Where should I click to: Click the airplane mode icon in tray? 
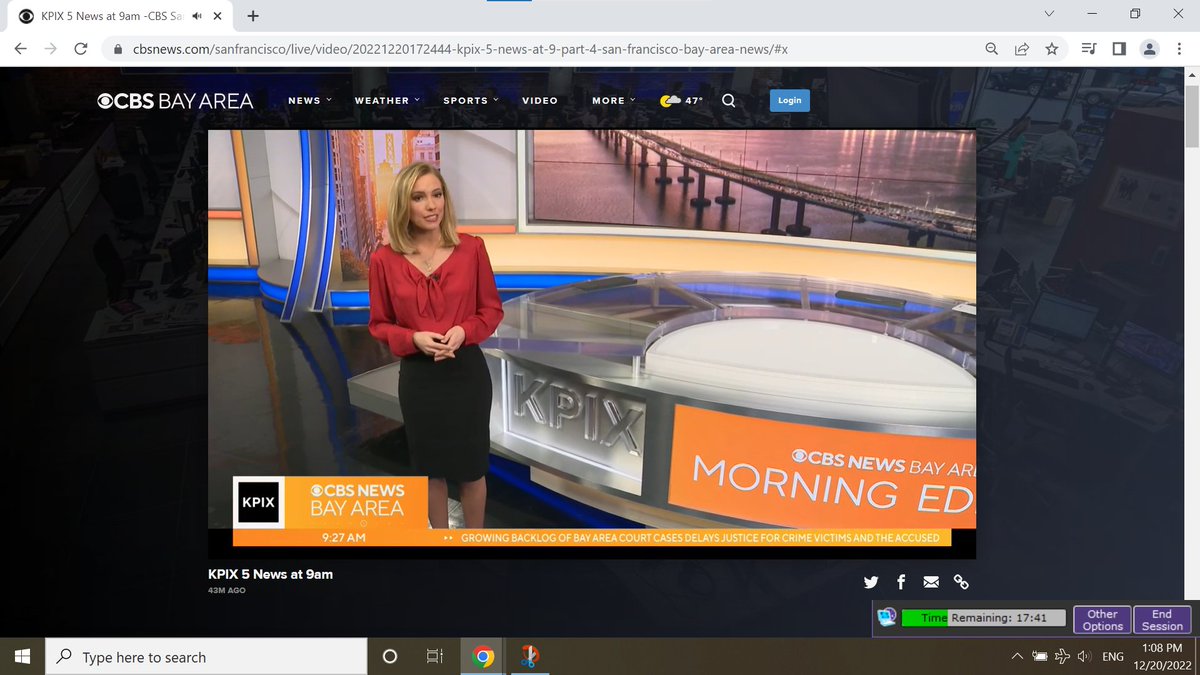click(1062, 656)
